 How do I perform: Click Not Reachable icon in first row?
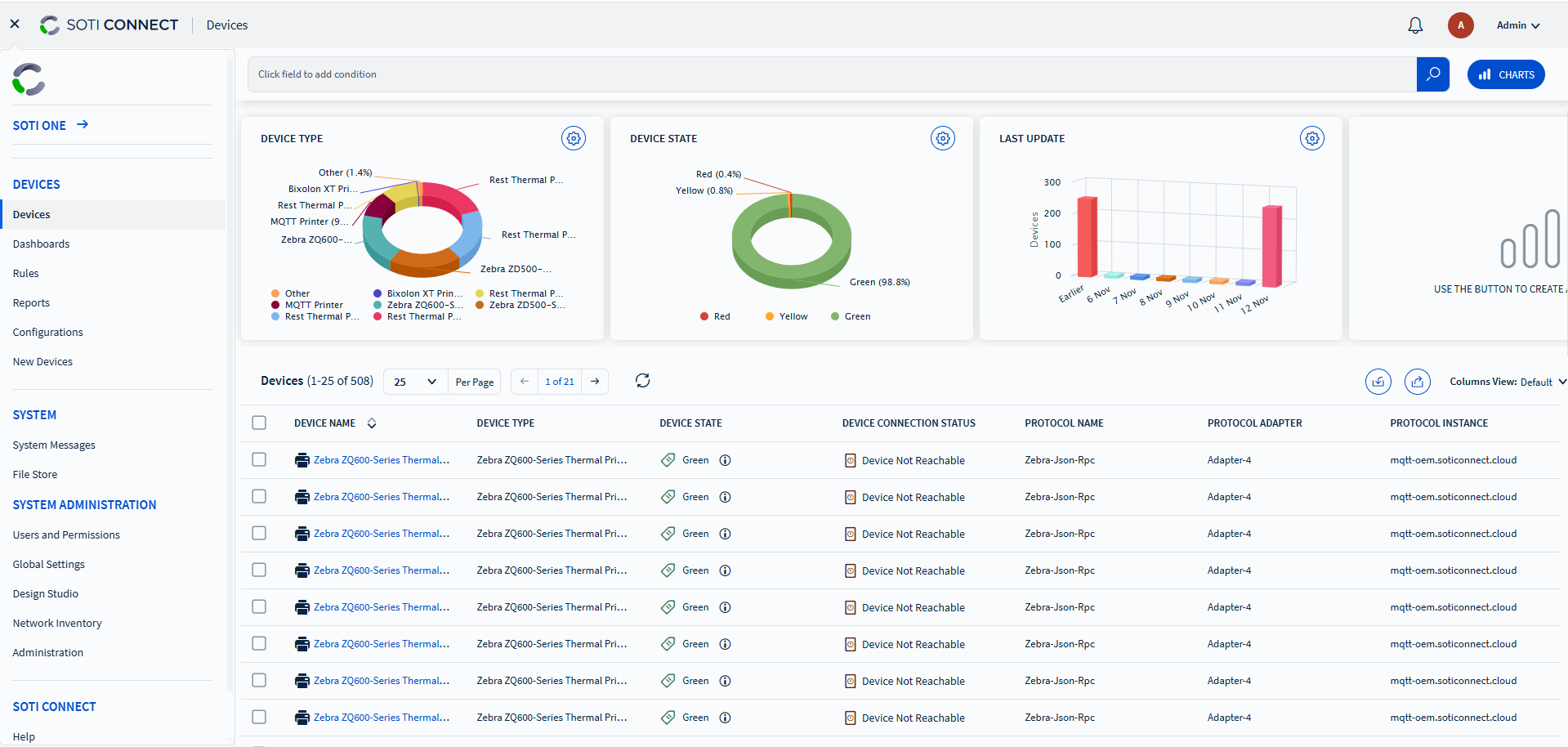click(851, 460)
